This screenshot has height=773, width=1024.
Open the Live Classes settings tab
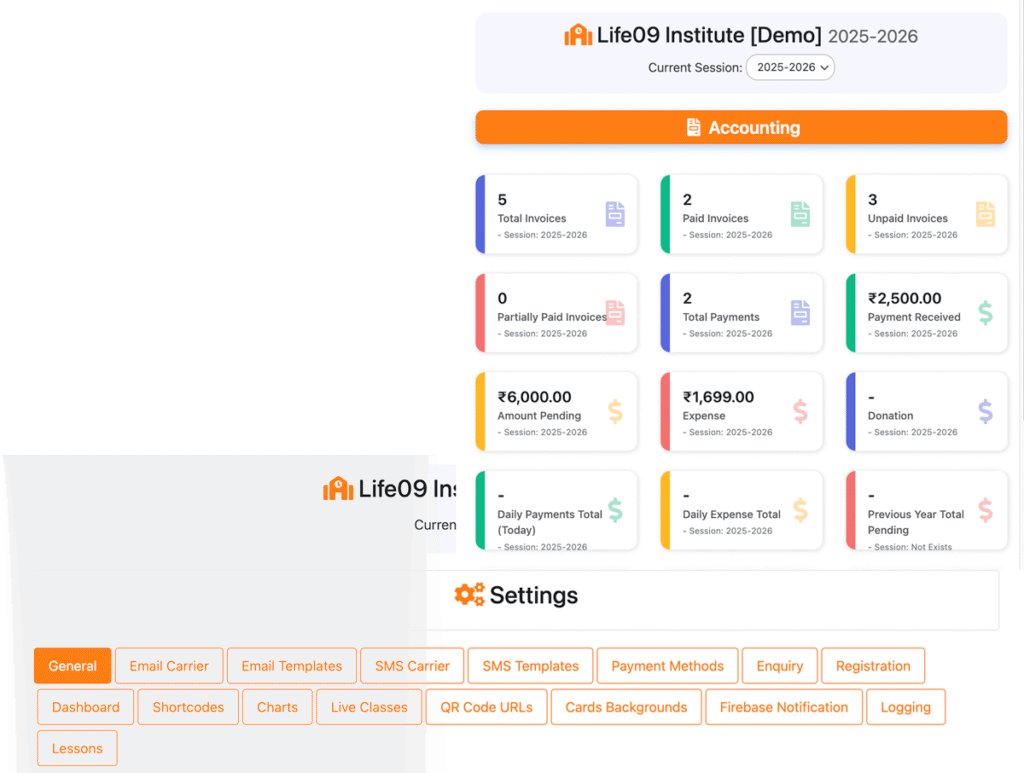368,707
